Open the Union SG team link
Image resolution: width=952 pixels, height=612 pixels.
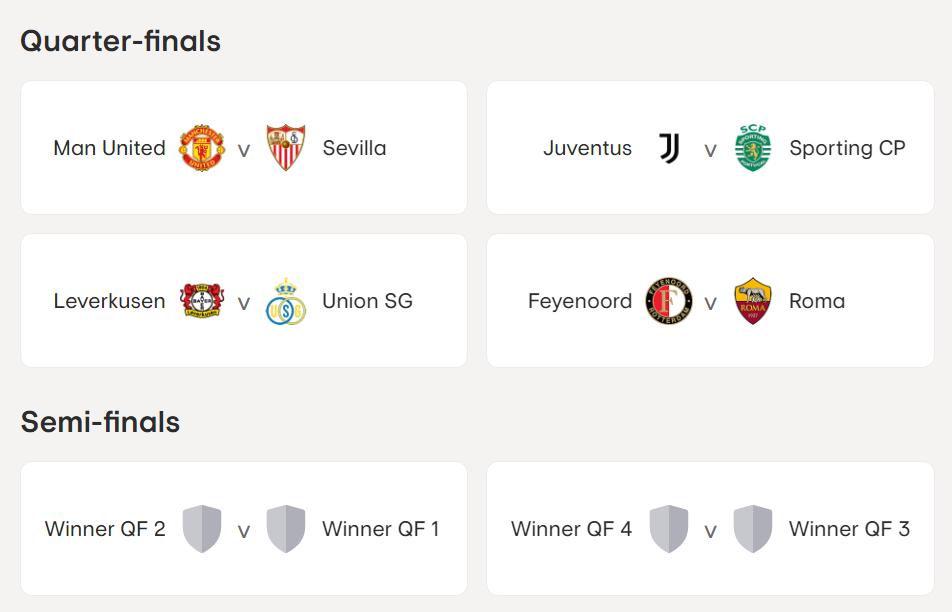[367, 301]
